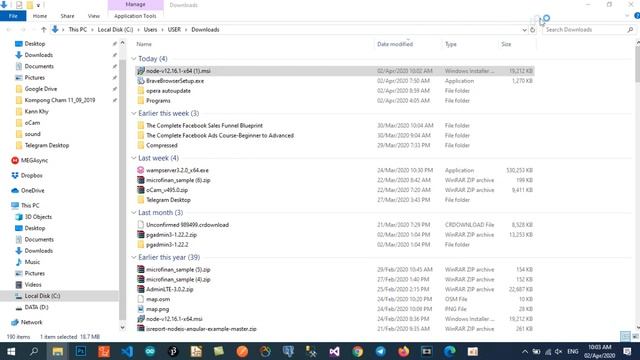Select node-v12.16.1-x64 (1).msi installer file
The width and height of the screenshot is (640, 360).
click(334, 71)
